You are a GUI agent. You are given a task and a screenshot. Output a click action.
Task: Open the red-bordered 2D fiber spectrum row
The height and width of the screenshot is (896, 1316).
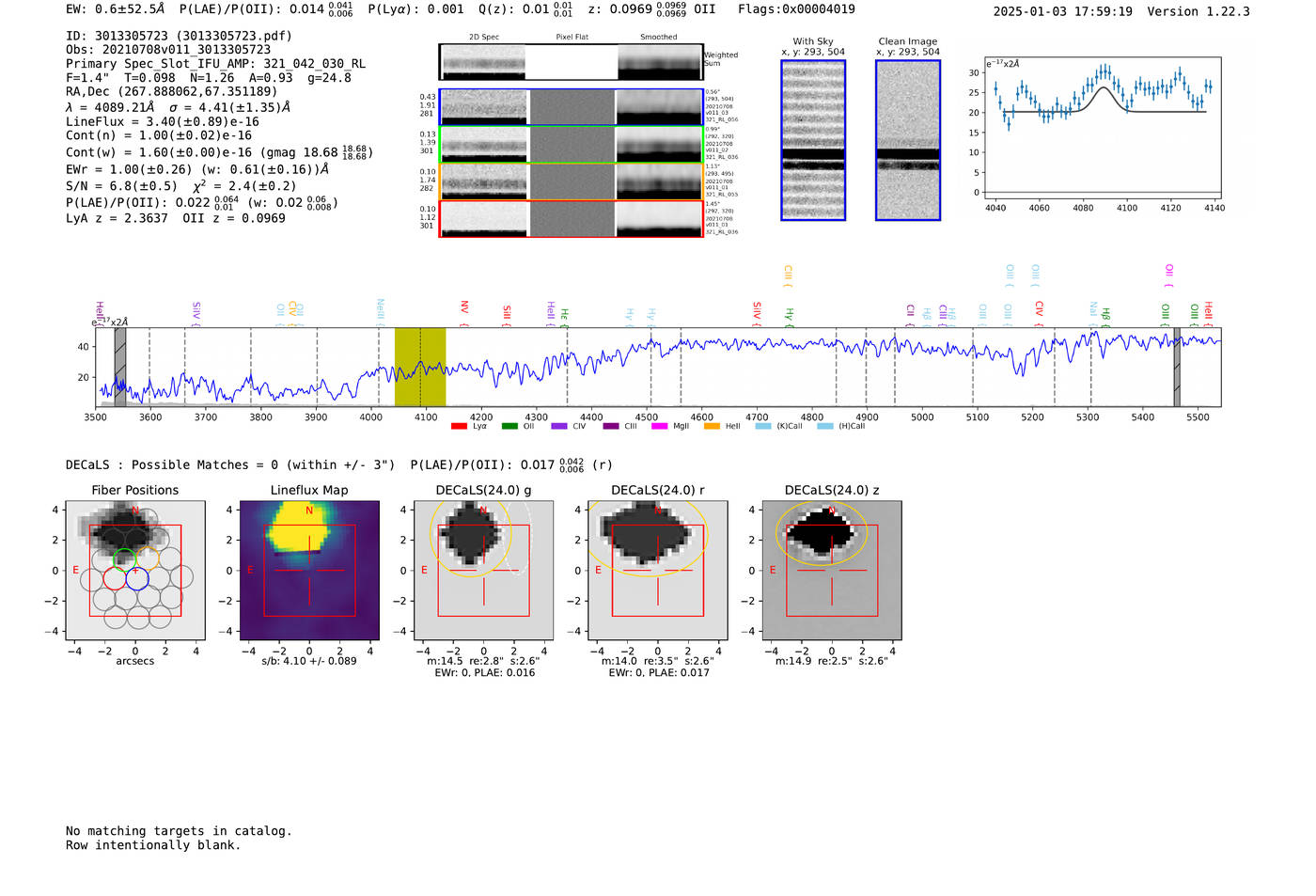(x=572, y=219)
